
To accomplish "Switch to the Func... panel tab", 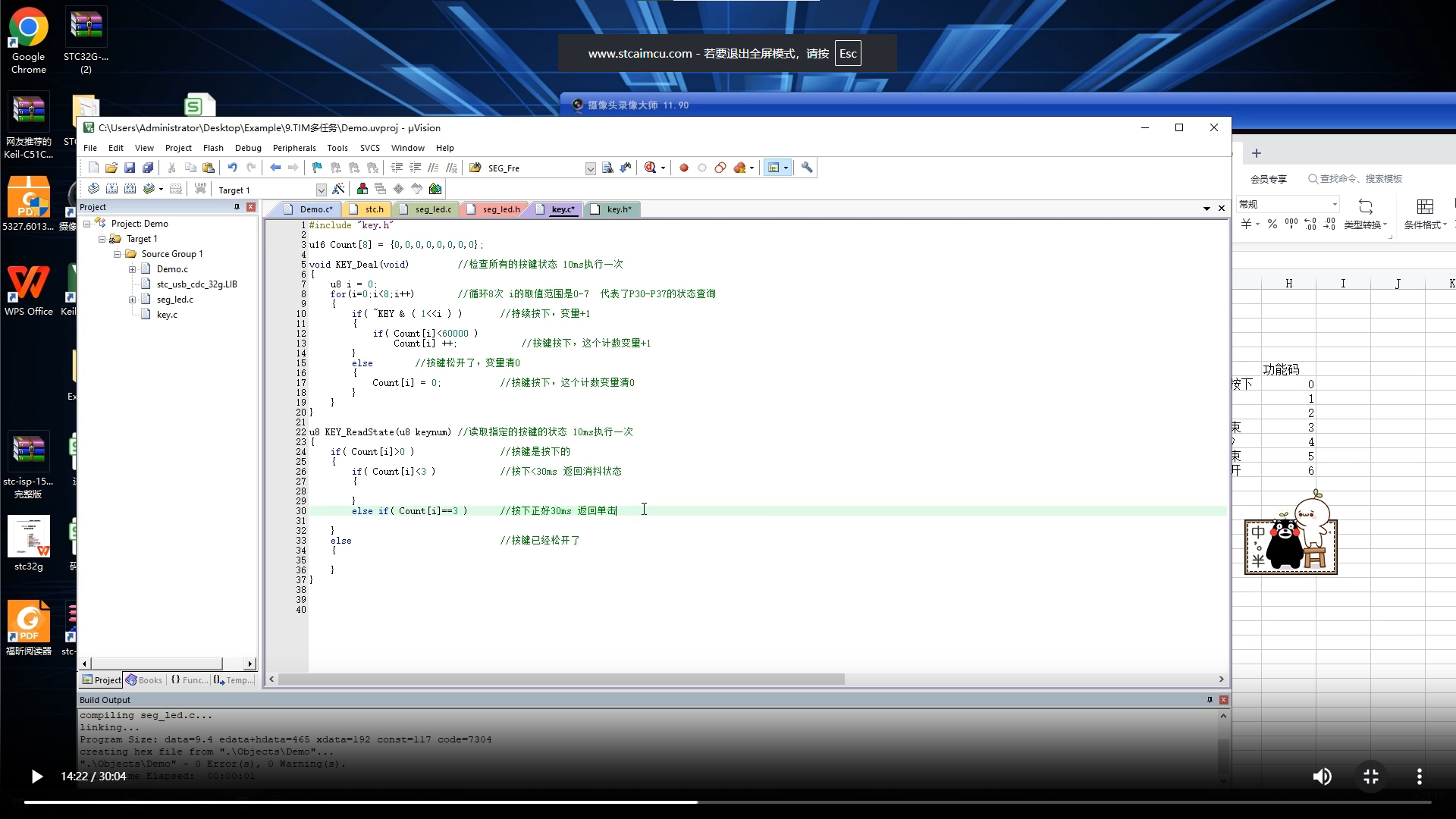I will coord(189,680).
